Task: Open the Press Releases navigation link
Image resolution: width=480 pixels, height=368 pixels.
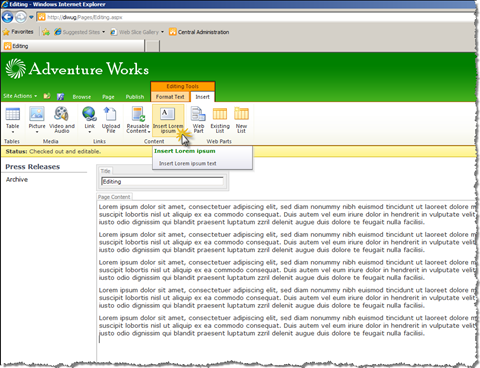Action: [x=33, y=167]
